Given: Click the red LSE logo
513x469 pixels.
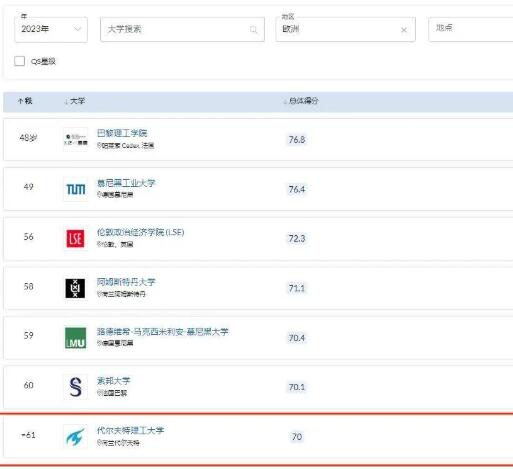Looking at the screenshot, I should tap(76, 239).
